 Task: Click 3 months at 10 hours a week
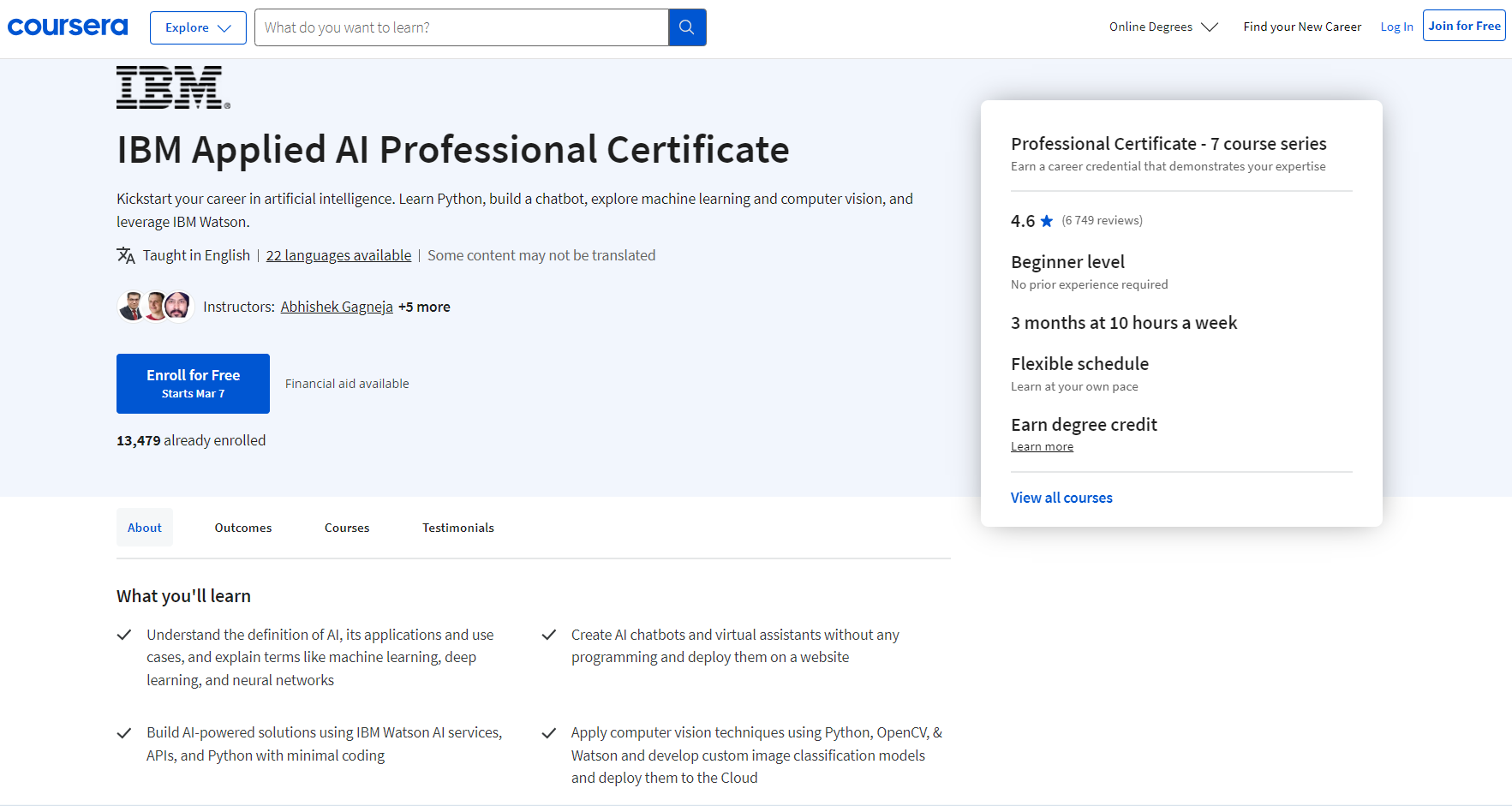point(1124,323)
